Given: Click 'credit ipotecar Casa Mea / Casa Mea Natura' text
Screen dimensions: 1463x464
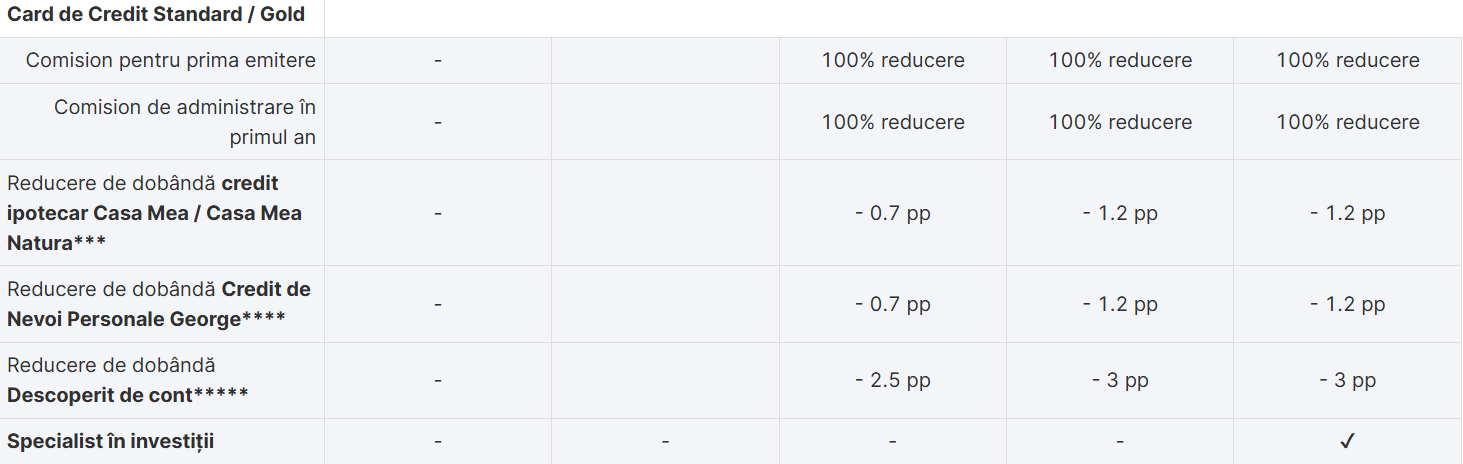Looking at the screenshot, I should click(155, 213).
